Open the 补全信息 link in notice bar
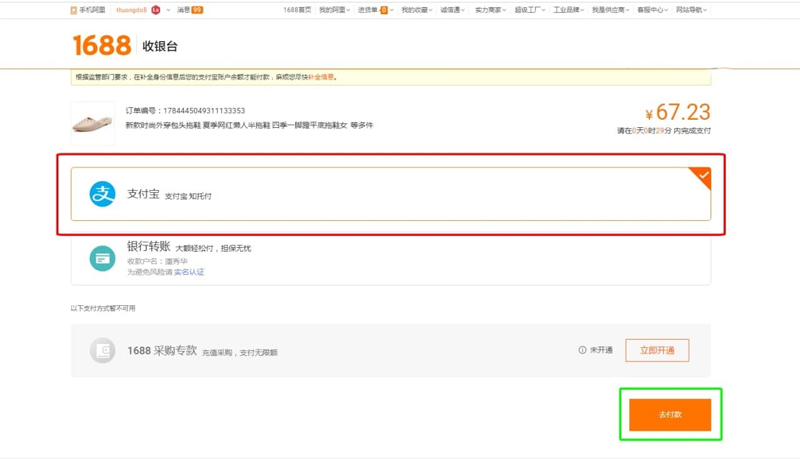800x459 pixels. 321,77
